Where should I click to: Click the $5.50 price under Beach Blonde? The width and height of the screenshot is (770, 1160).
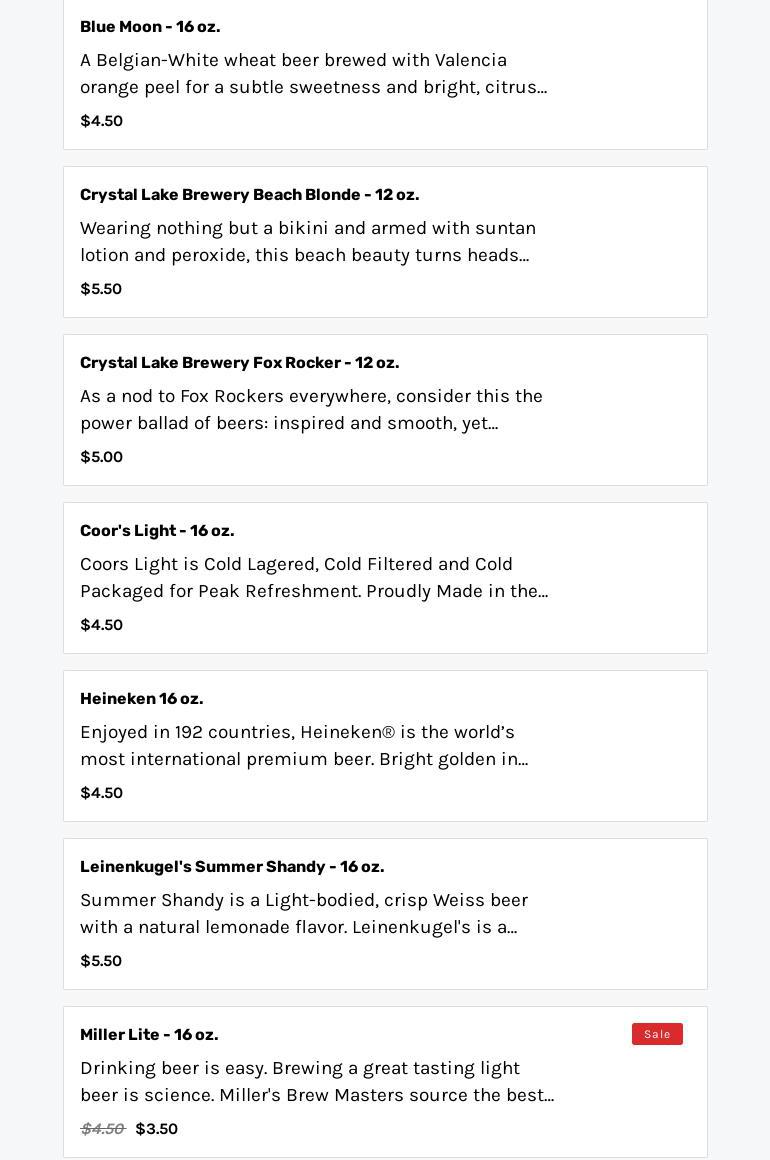[x=101, y=289]
